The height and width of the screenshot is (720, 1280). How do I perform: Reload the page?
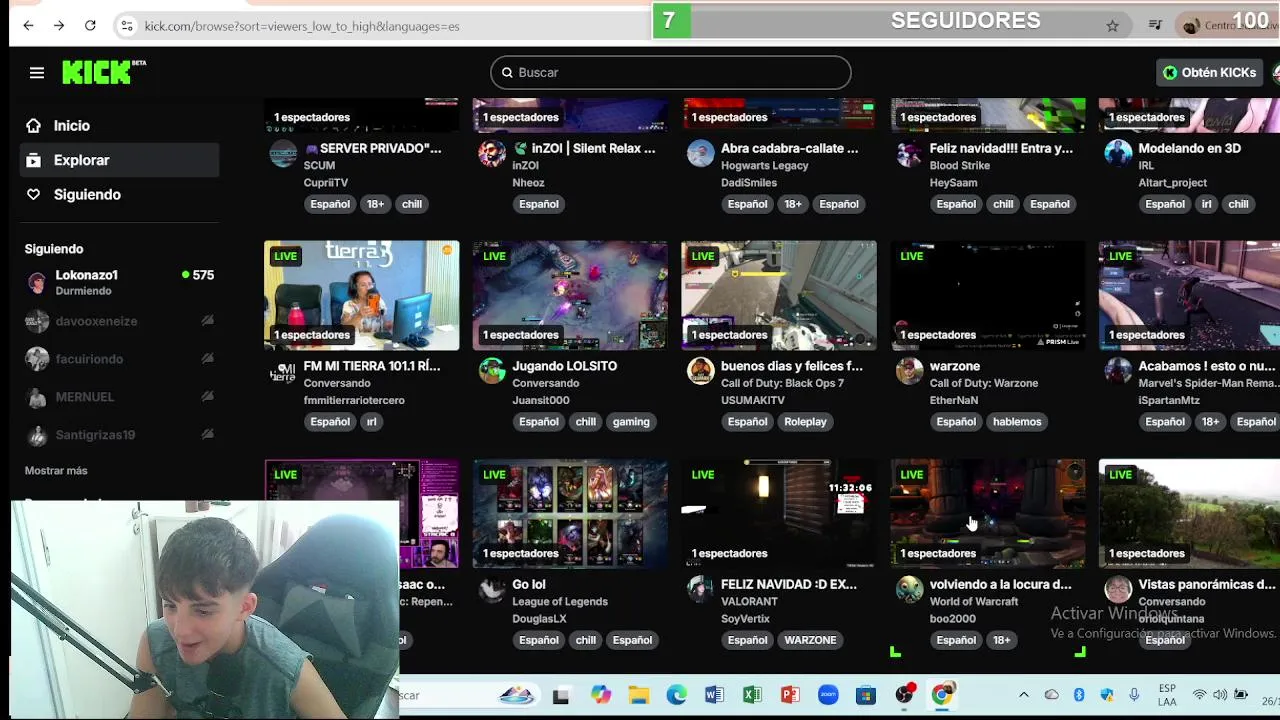point(90,26)
